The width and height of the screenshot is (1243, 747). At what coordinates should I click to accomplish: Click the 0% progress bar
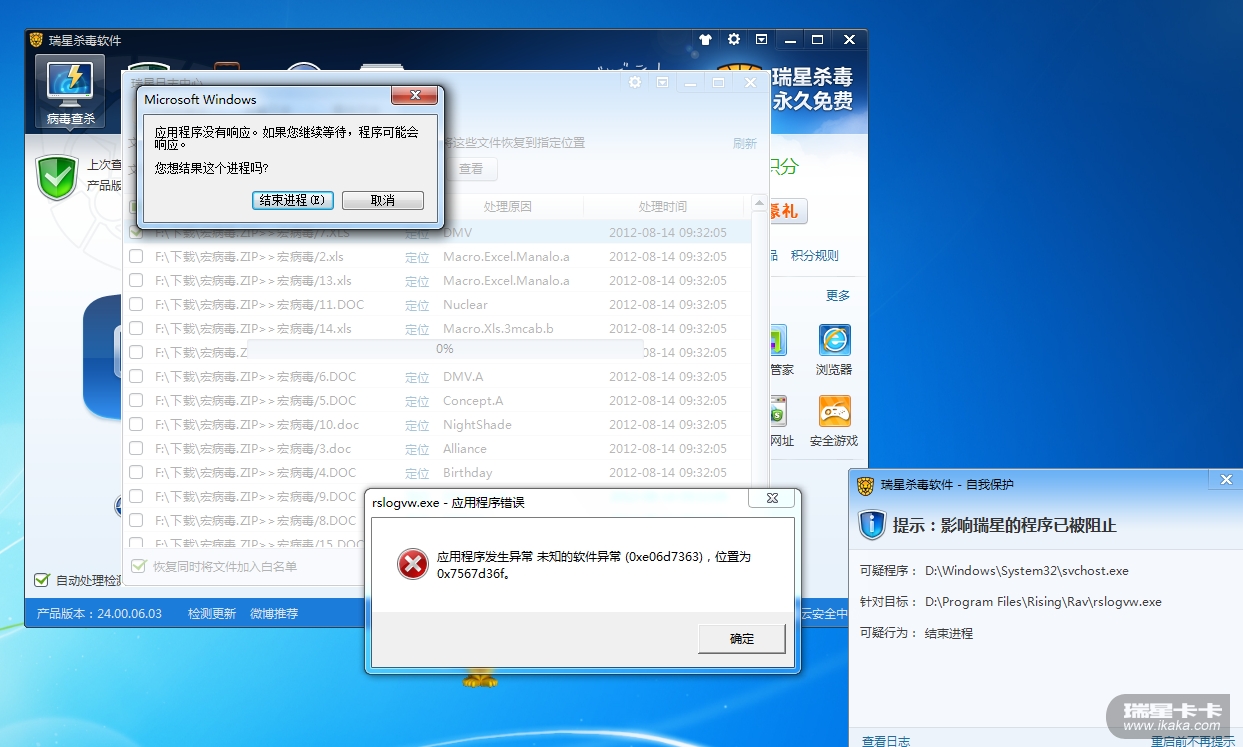click(x=445, y=349)
